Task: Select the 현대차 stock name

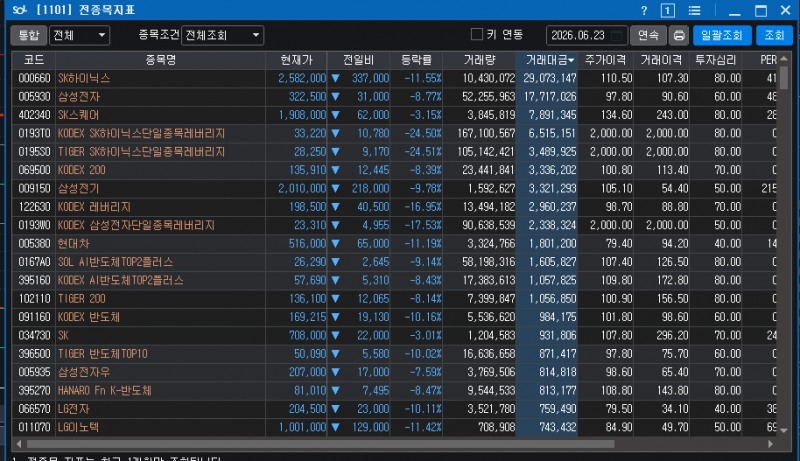Action: point(73,244)
